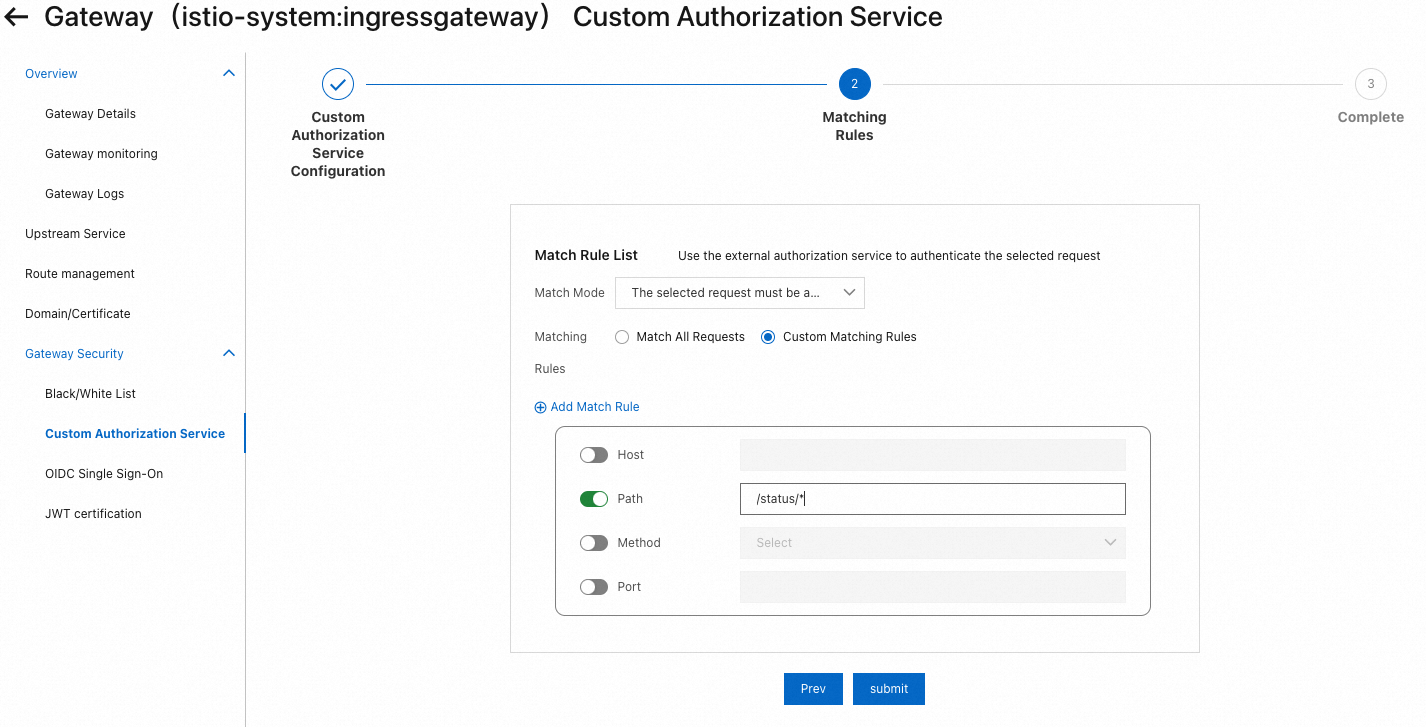Enable the Host toggle switch
The width and height of the screenshot is (1426, 727).
click(x=594, y=455)
